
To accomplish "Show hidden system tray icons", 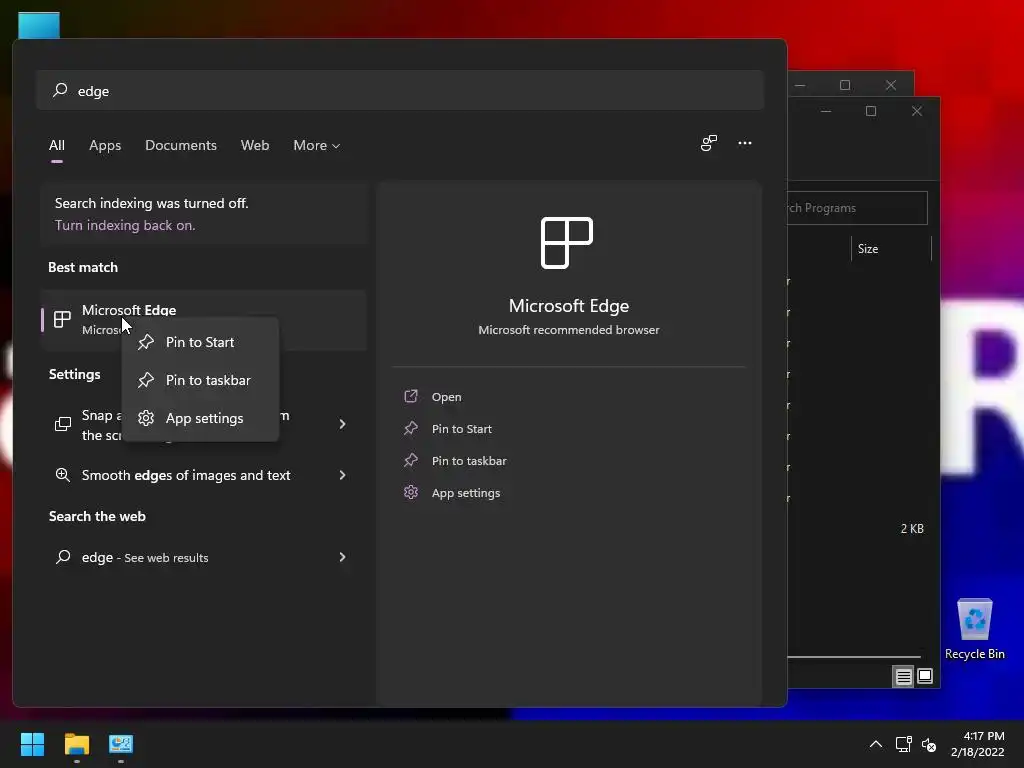I will [876, 744].
